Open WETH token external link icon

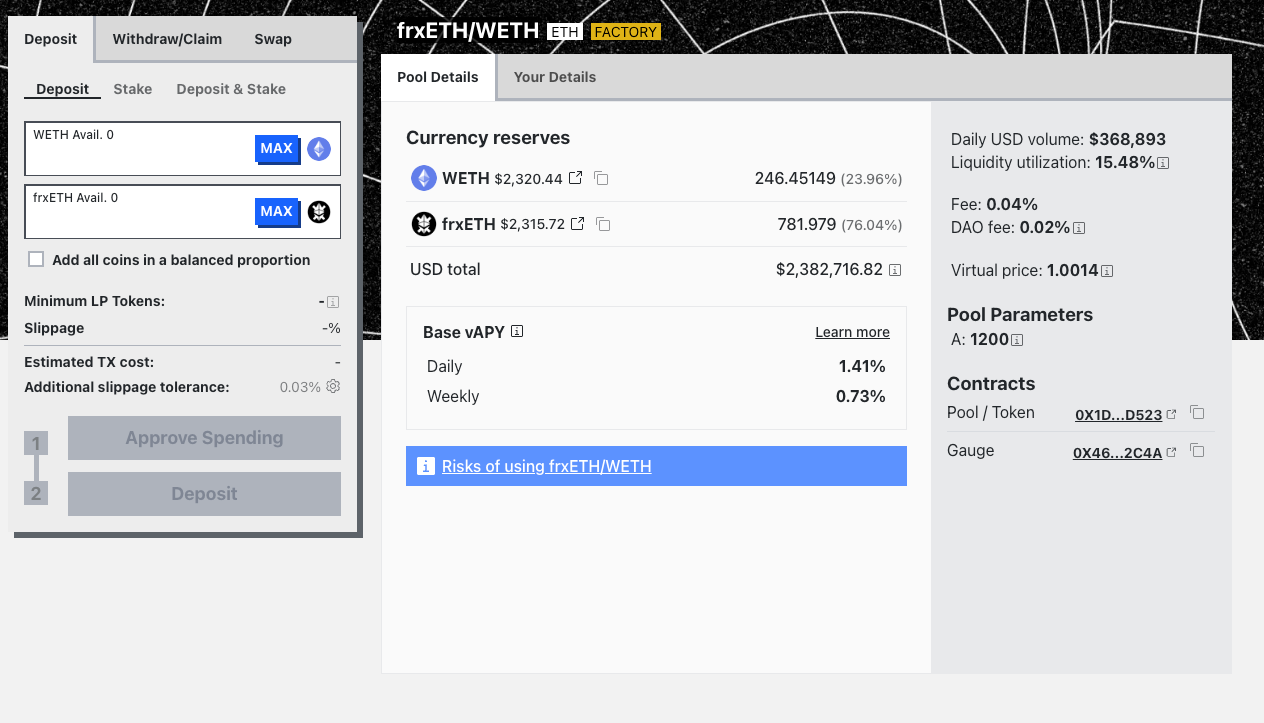576,178
